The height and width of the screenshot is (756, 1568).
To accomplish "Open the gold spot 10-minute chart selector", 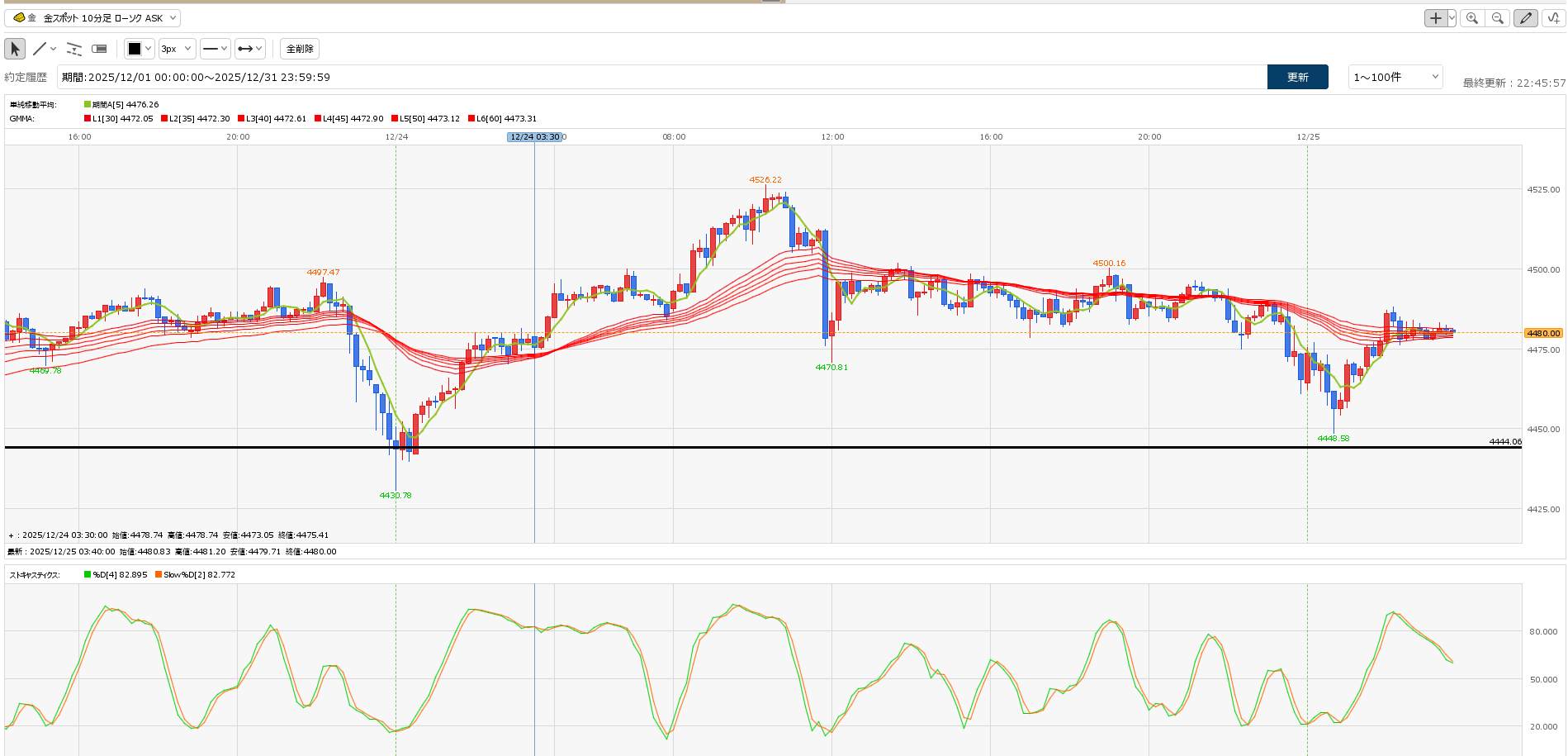I will pyautogui.click(x=92, y=18).
